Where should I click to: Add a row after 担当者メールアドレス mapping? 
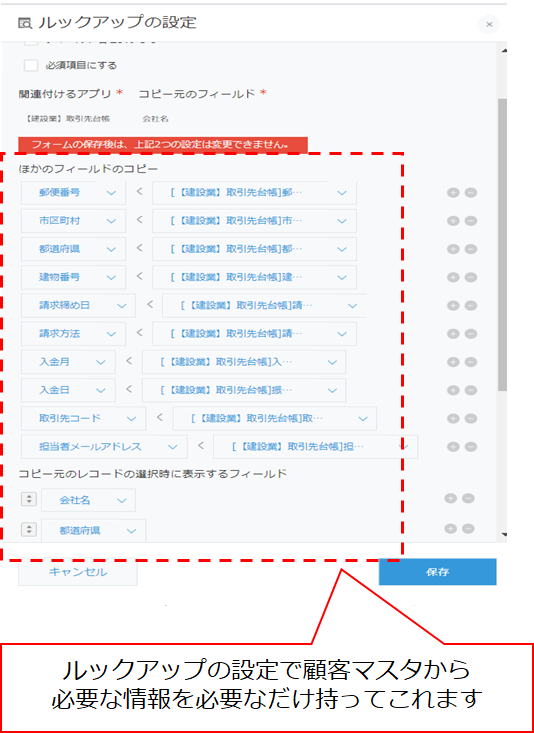(453, 446)
